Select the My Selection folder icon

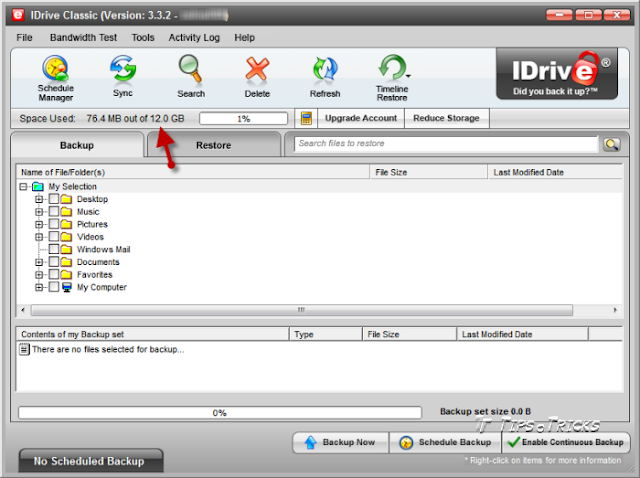38,187
